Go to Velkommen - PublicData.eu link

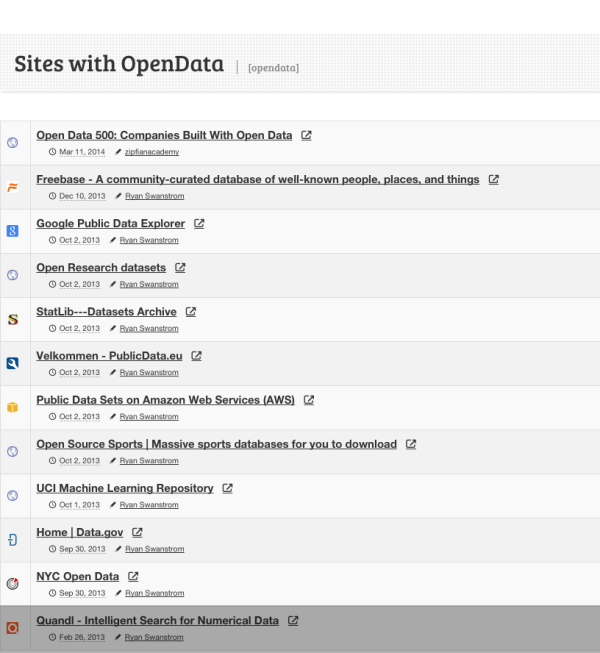109,356
